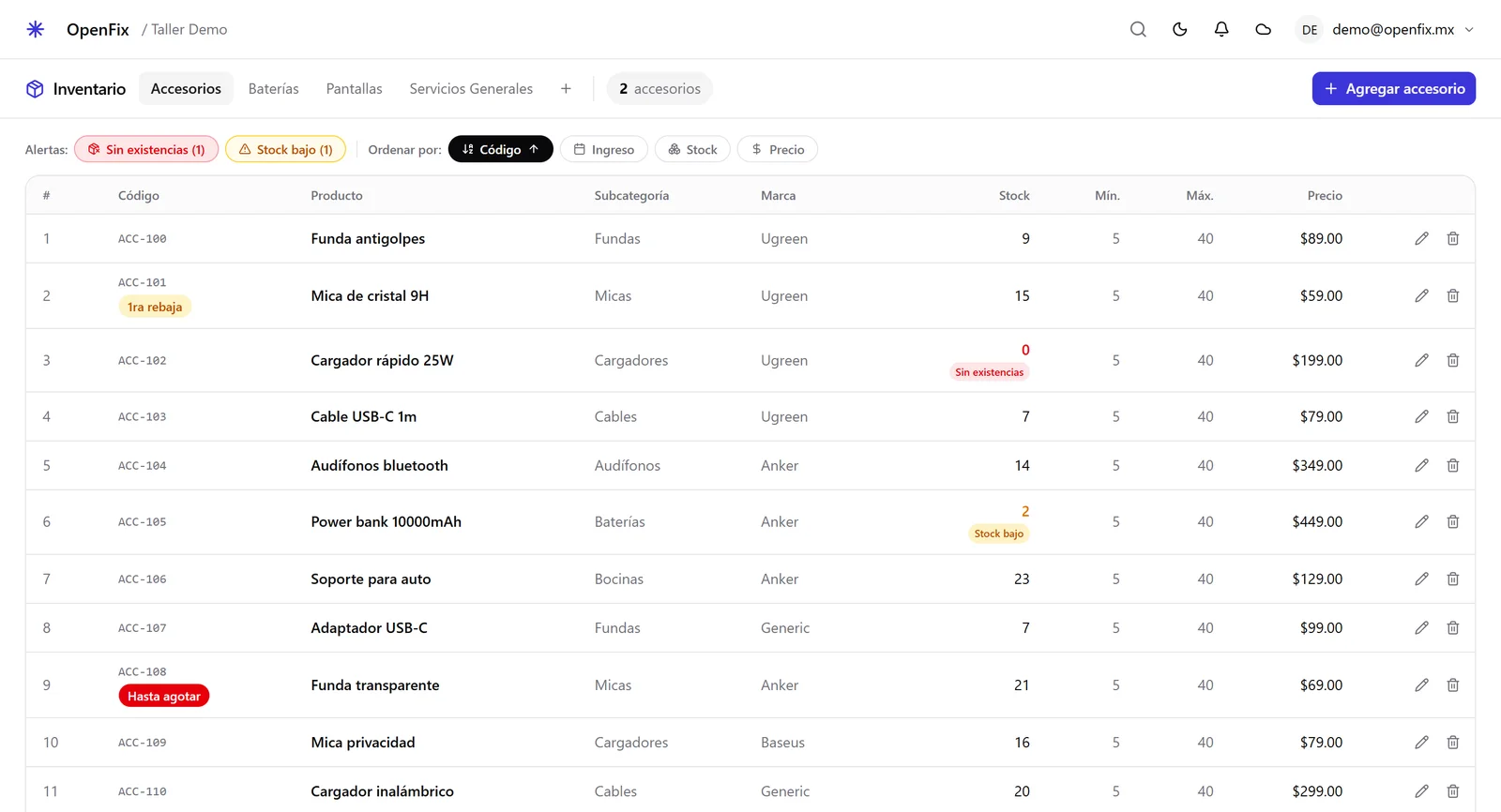Delete Funda antigolpes row
This screenshot has width=1501, height=812.
[x=1453, y=238]
